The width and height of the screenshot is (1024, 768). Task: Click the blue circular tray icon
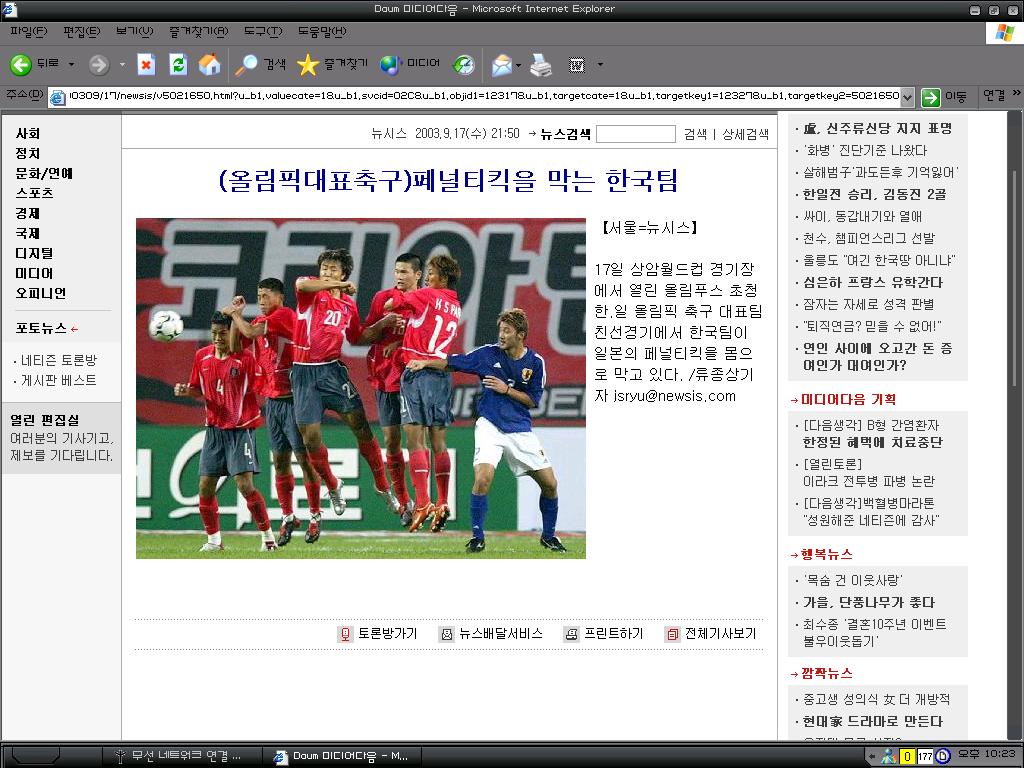pyautogui.click(x=943, y=756)
